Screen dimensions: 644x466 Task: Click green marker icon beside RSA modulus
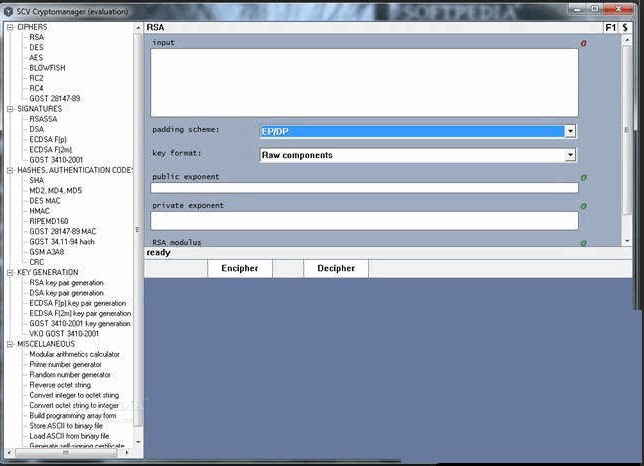point(583,243)
